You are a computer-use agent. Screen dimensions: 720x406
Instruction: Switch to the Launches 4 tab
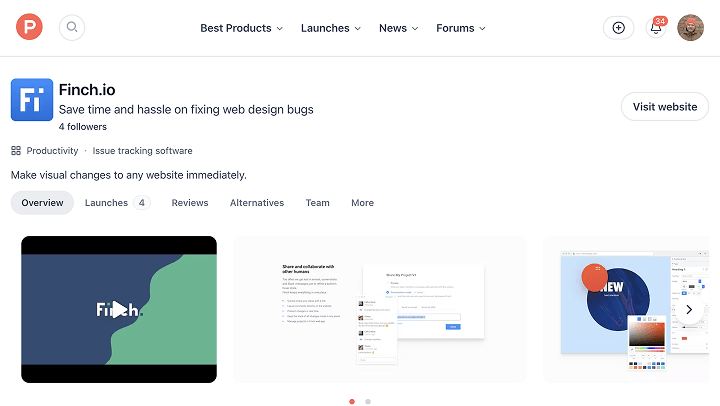pyautogui.click(x=118, y=203)
